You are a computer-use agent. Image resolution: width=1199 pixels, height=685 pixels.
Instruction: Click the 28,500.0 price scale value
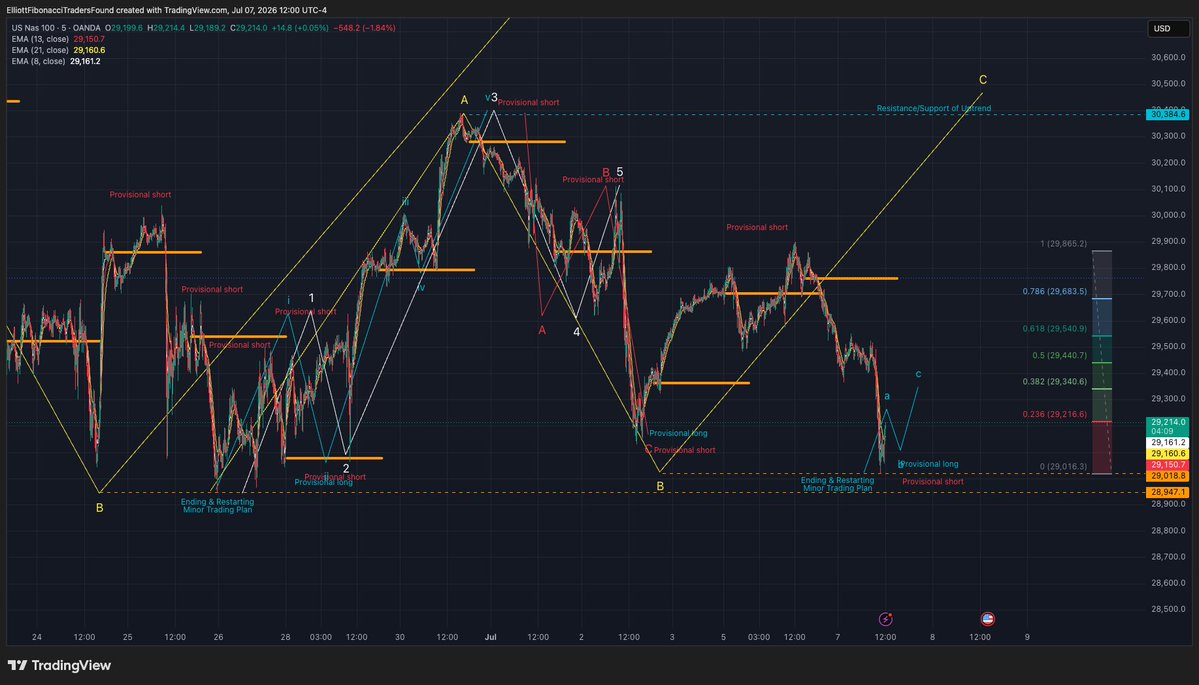(1168, 609)
